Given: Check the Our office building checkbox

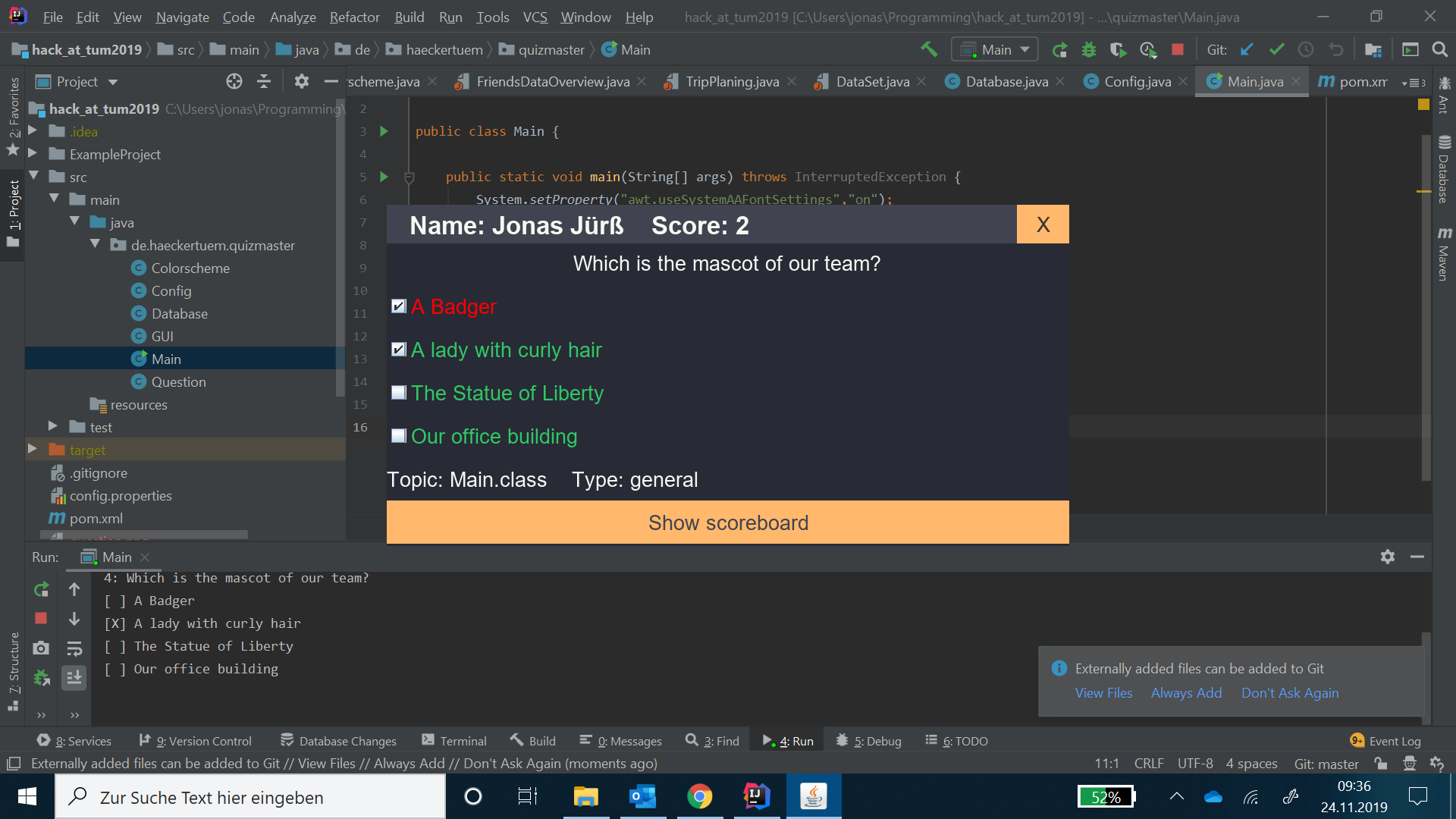Looking at the screenshot, I should coord(399,436).
